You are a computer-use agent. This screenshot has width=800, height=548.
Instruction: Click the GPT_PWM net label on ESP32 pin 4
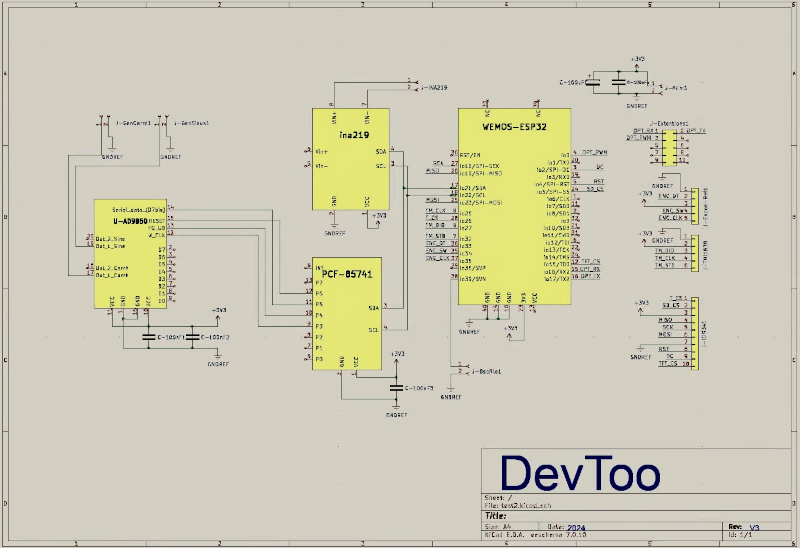click(594, 153)
